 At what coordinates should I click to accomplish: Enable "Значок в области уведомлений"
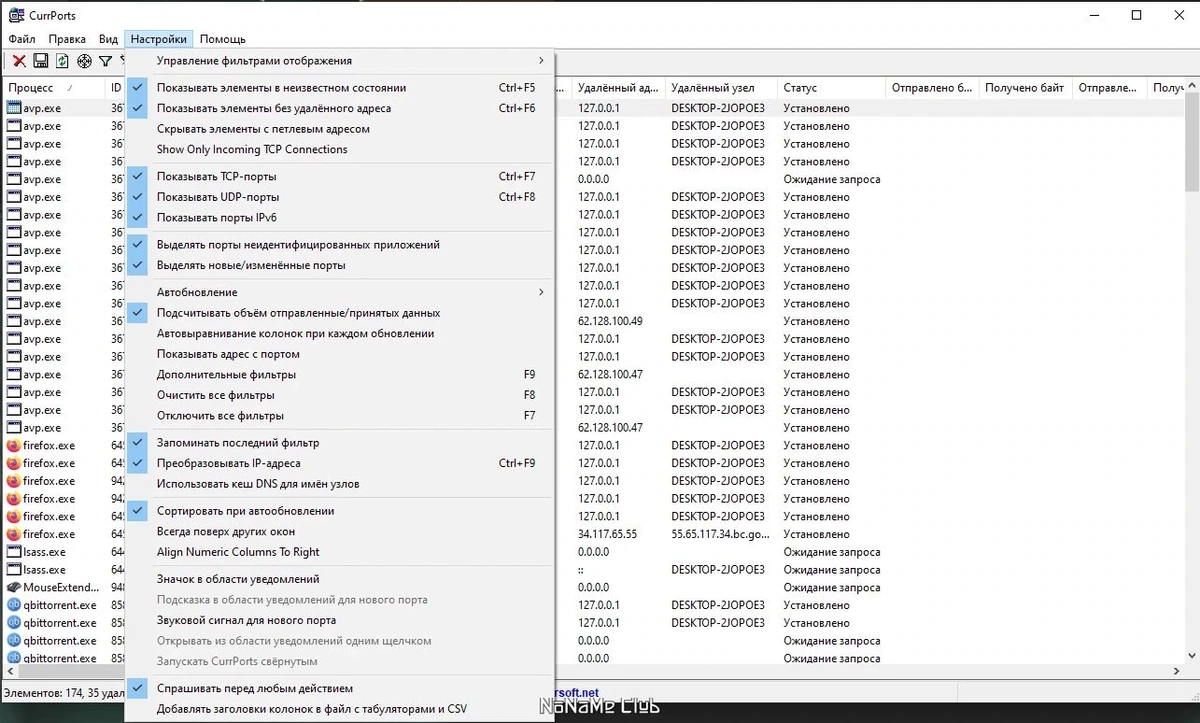(339, 579)
